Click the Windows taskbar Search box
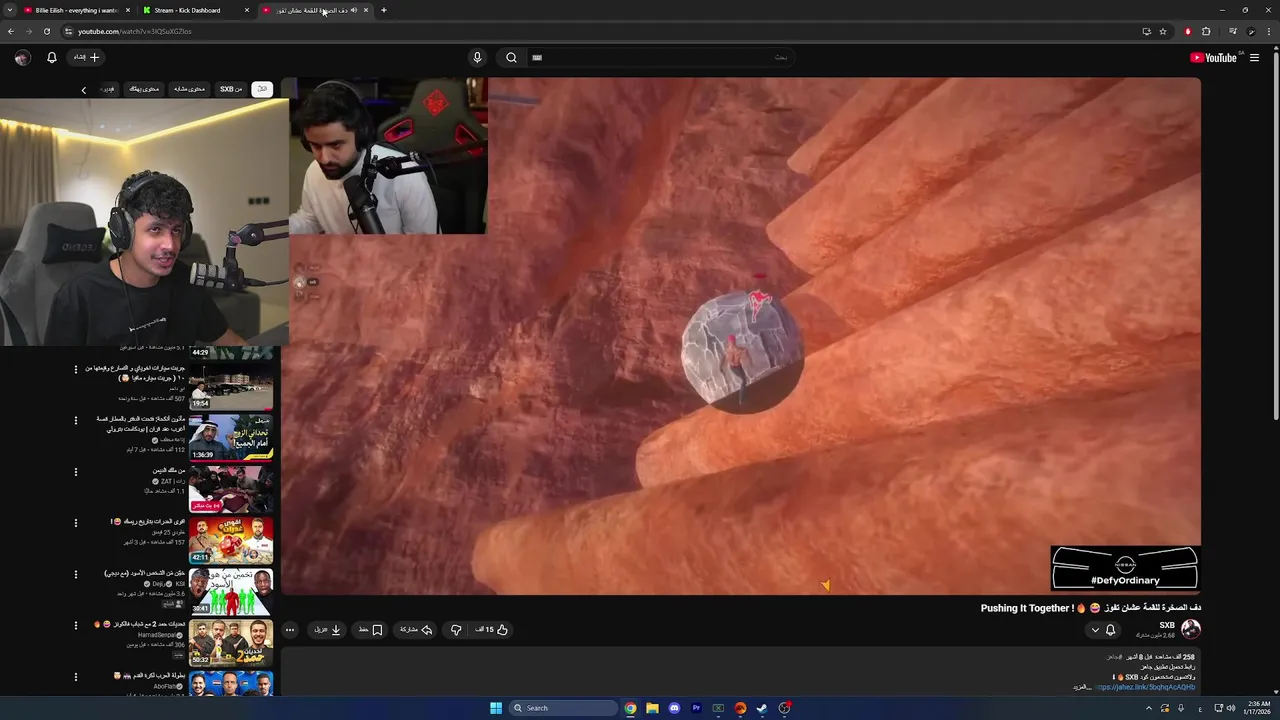The image size is (1280, 720). (563, 708)
